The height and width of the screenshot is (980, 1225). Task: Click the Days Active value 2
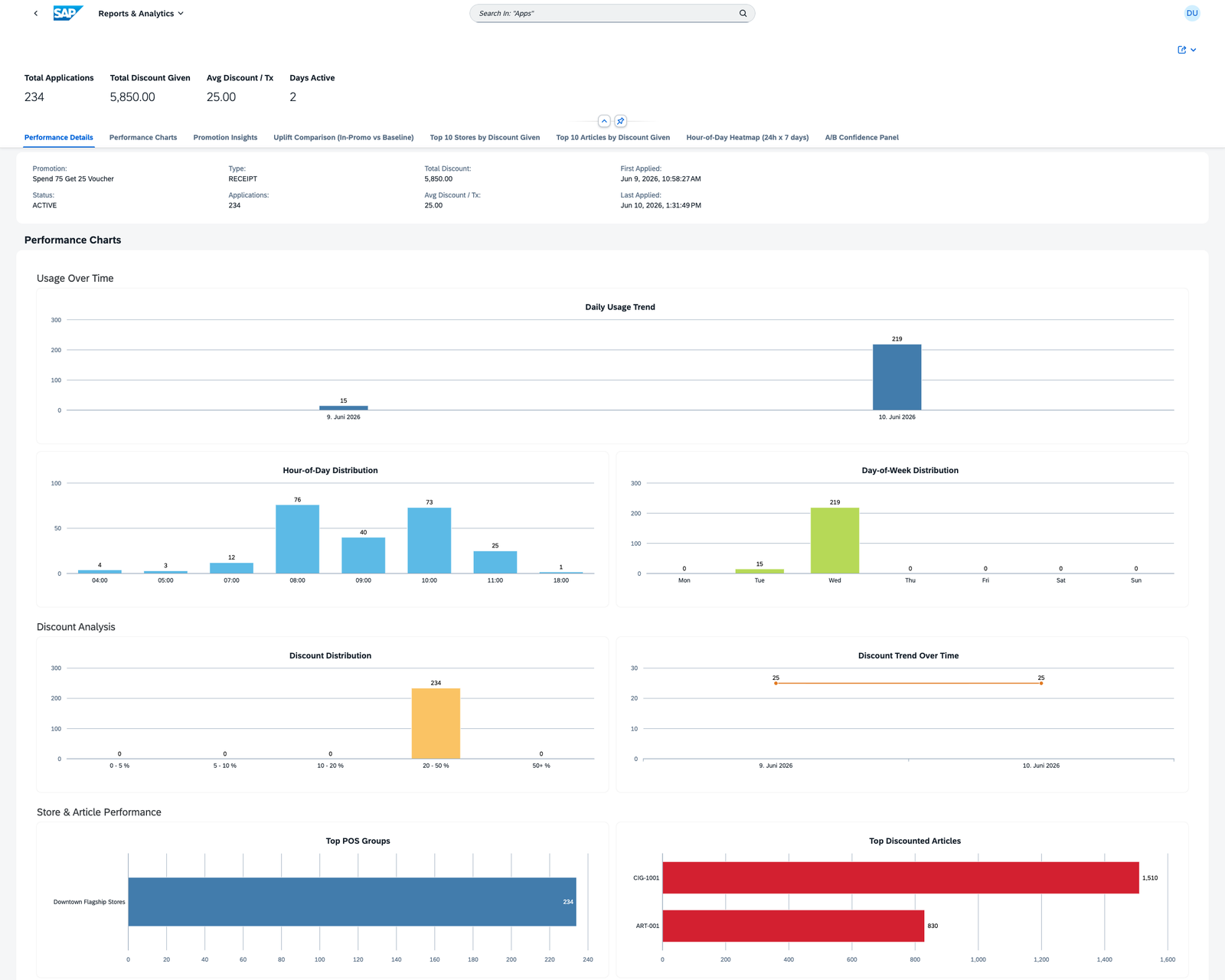coord(293,97)
